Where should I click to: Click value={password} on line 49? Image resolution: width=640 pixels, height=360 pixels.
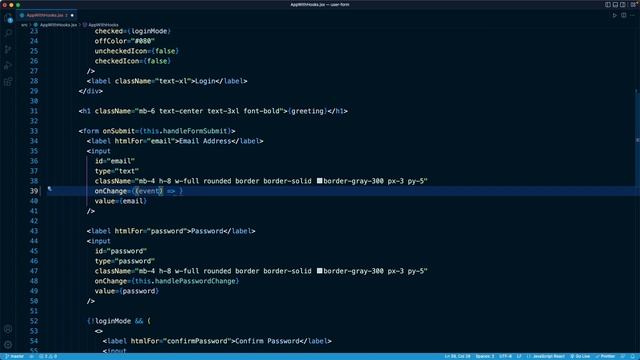pyautogui.click(x=127, y=291)
